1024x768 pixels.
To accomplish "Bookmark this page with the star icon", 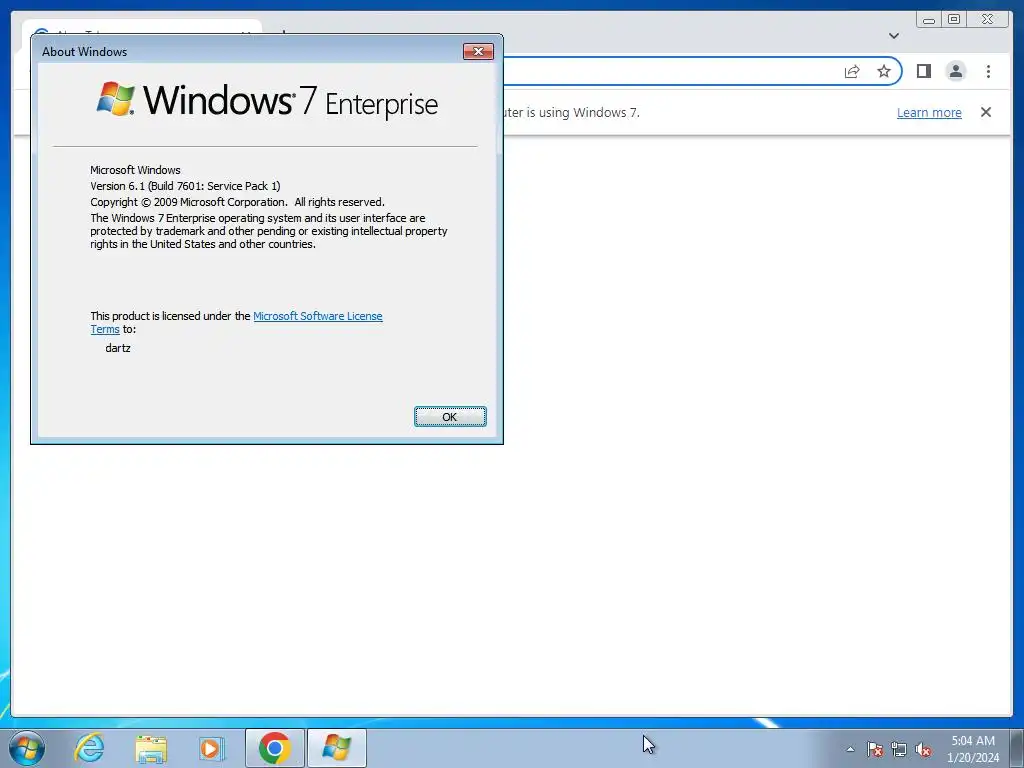I will (884, 71).
